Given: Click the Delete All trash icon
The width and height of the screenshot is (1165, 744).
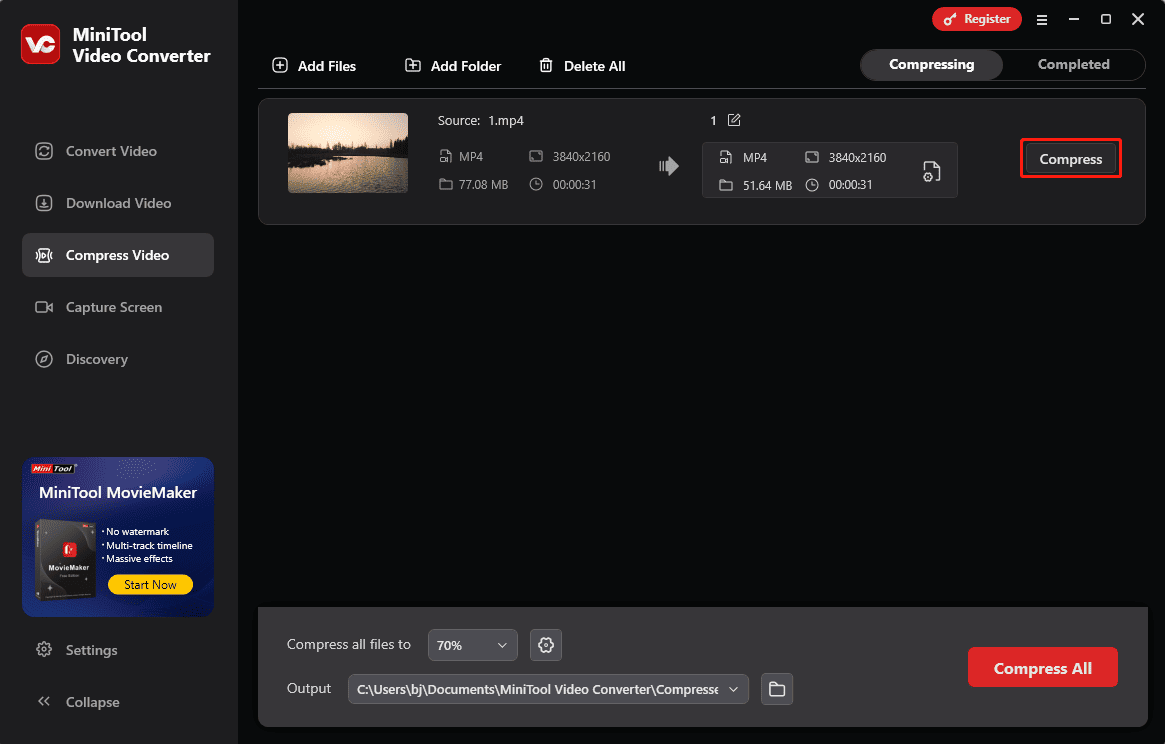Looking at the screenshot, I should click(545, 65).
